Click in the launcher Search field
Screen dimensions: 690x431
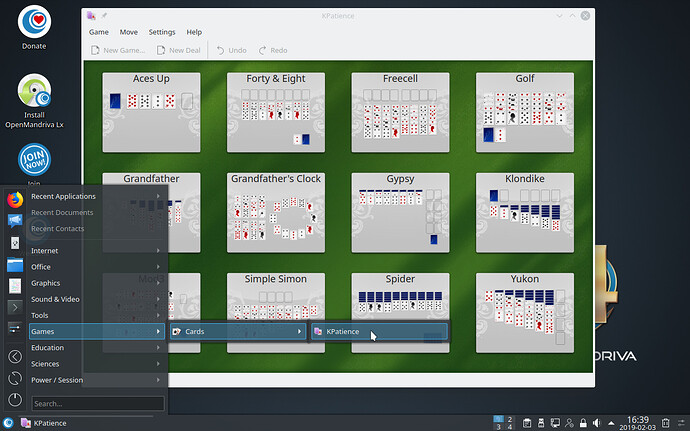coord(98,403)
